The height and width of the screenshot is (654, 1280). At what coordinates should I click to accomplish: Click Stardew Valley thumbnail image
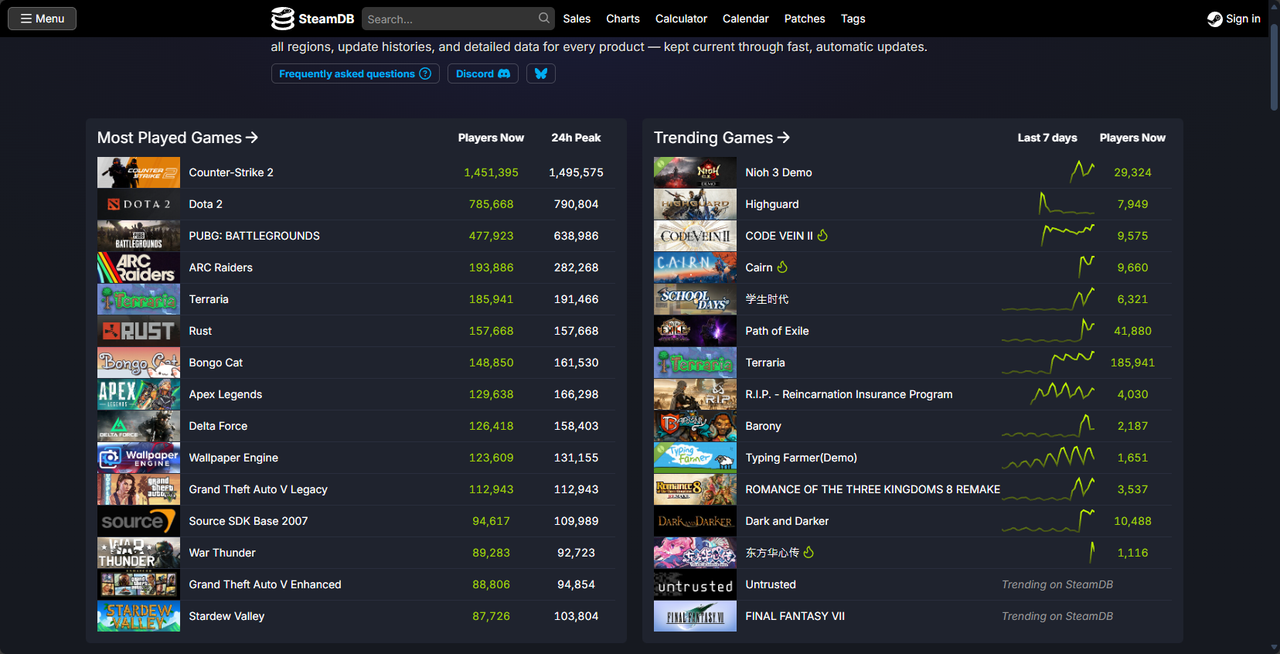[138, 616]
